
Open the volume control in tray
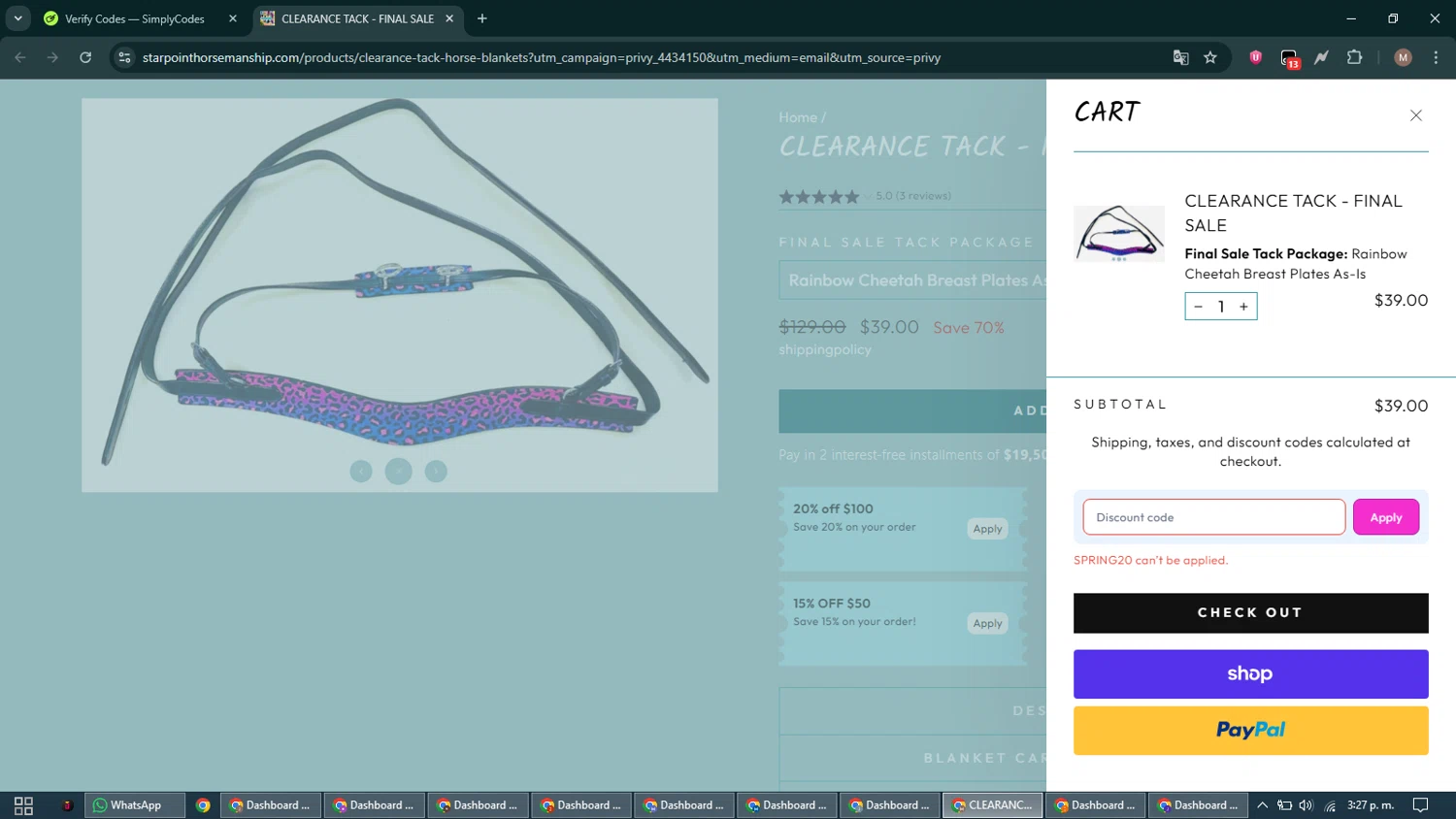1306,805
